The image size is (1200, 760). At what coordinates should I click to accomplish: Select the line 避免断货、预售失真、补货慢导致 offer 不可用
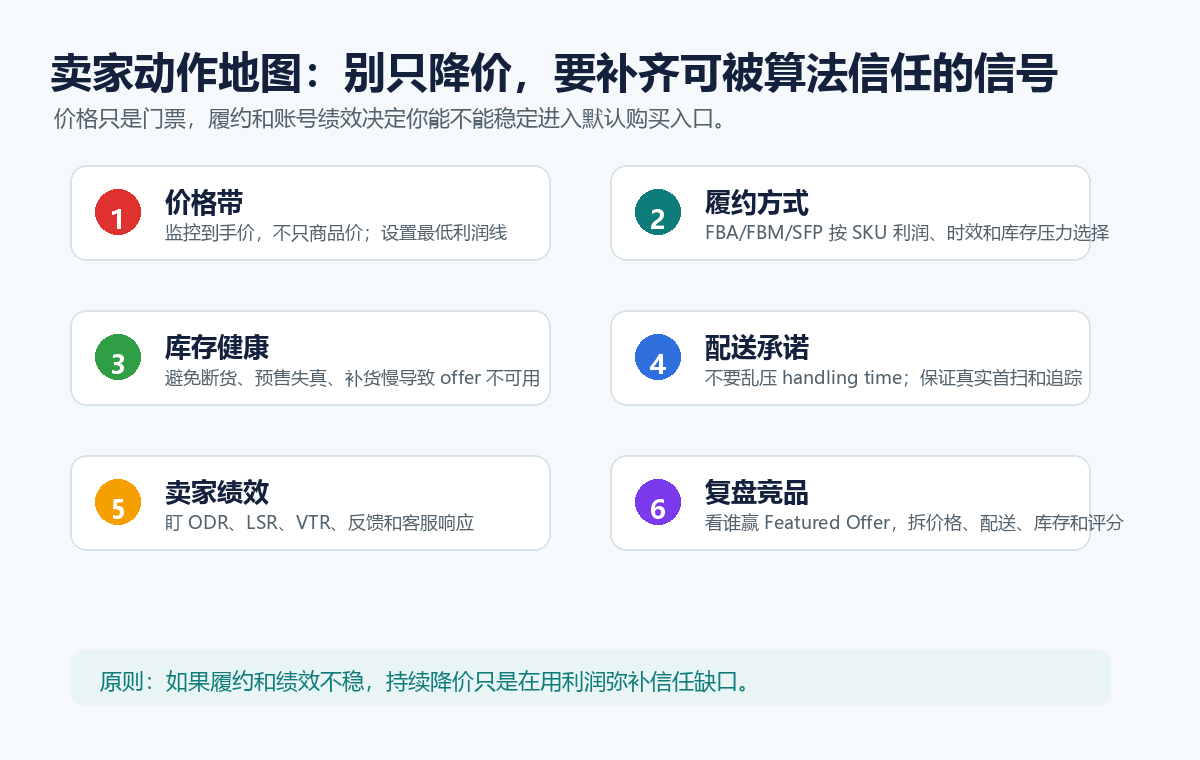(352, 378)
